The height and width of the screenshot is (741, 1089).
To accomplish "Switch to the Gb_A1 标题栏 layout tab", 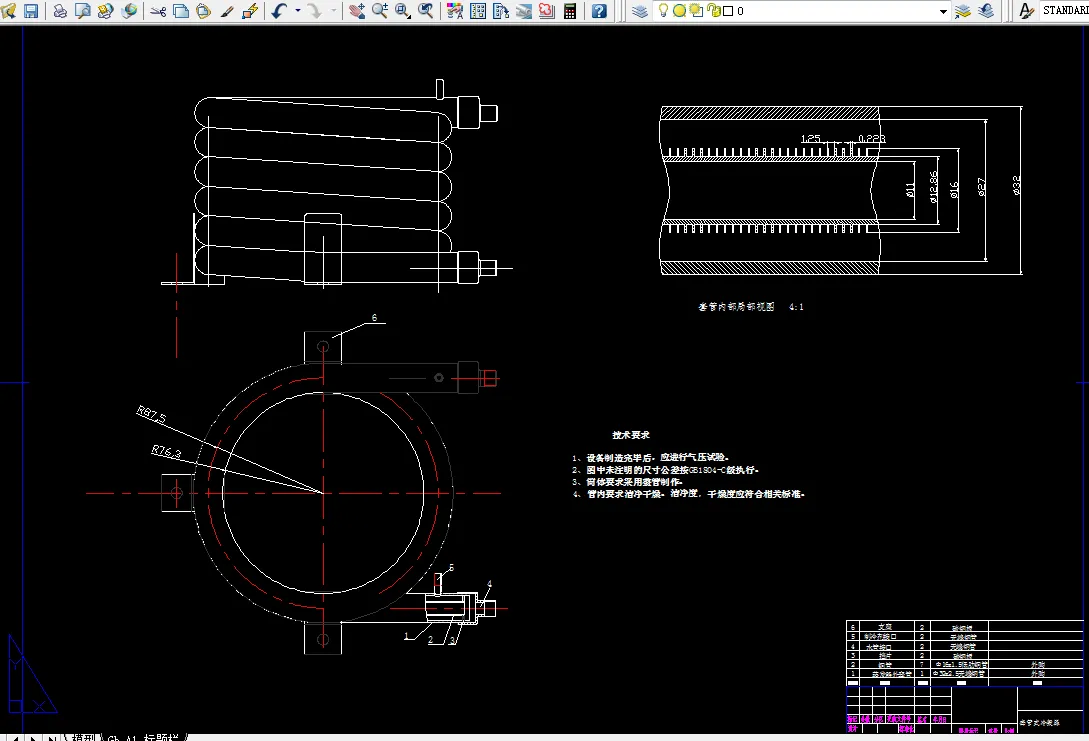I will point(145,736).
